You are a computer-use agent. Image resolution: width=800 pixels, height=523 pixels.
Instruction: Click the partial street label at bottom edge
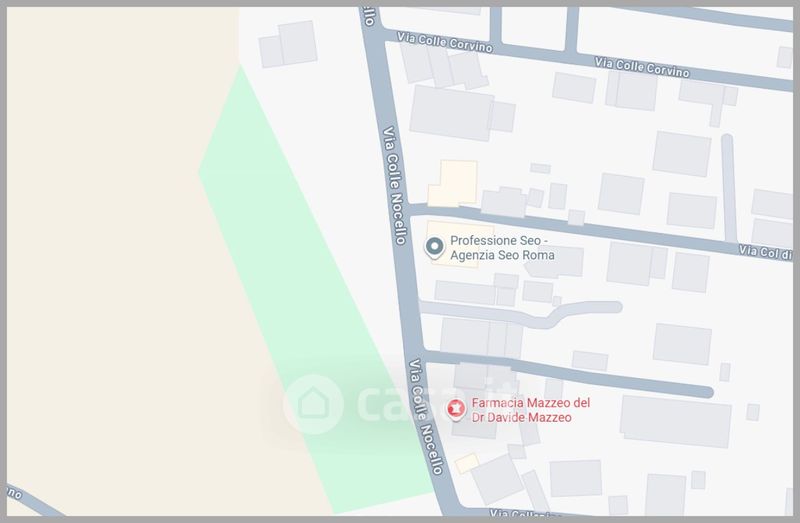(519, 512)
